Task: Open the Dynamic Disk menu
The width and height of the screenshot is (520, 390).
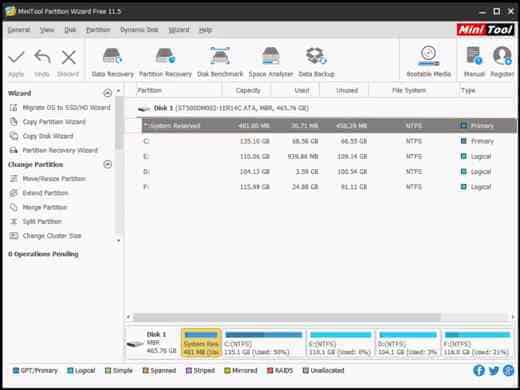Action: [x=139, y=30]
